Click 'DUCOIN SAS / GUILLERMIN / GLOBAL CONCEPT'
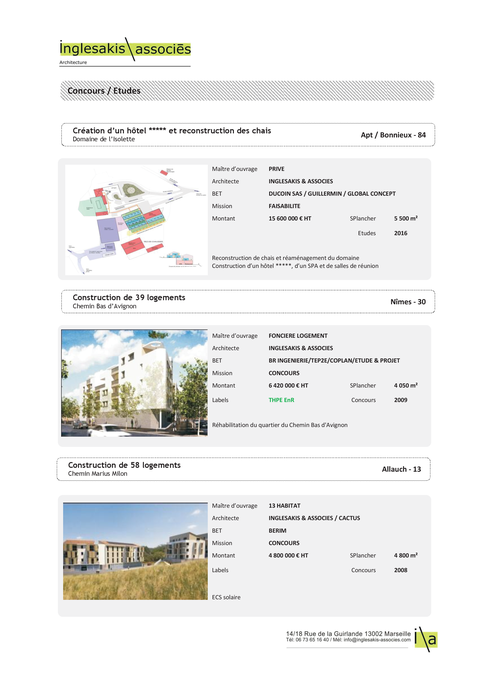The image size is (480, 679). [x=332, y=194]
